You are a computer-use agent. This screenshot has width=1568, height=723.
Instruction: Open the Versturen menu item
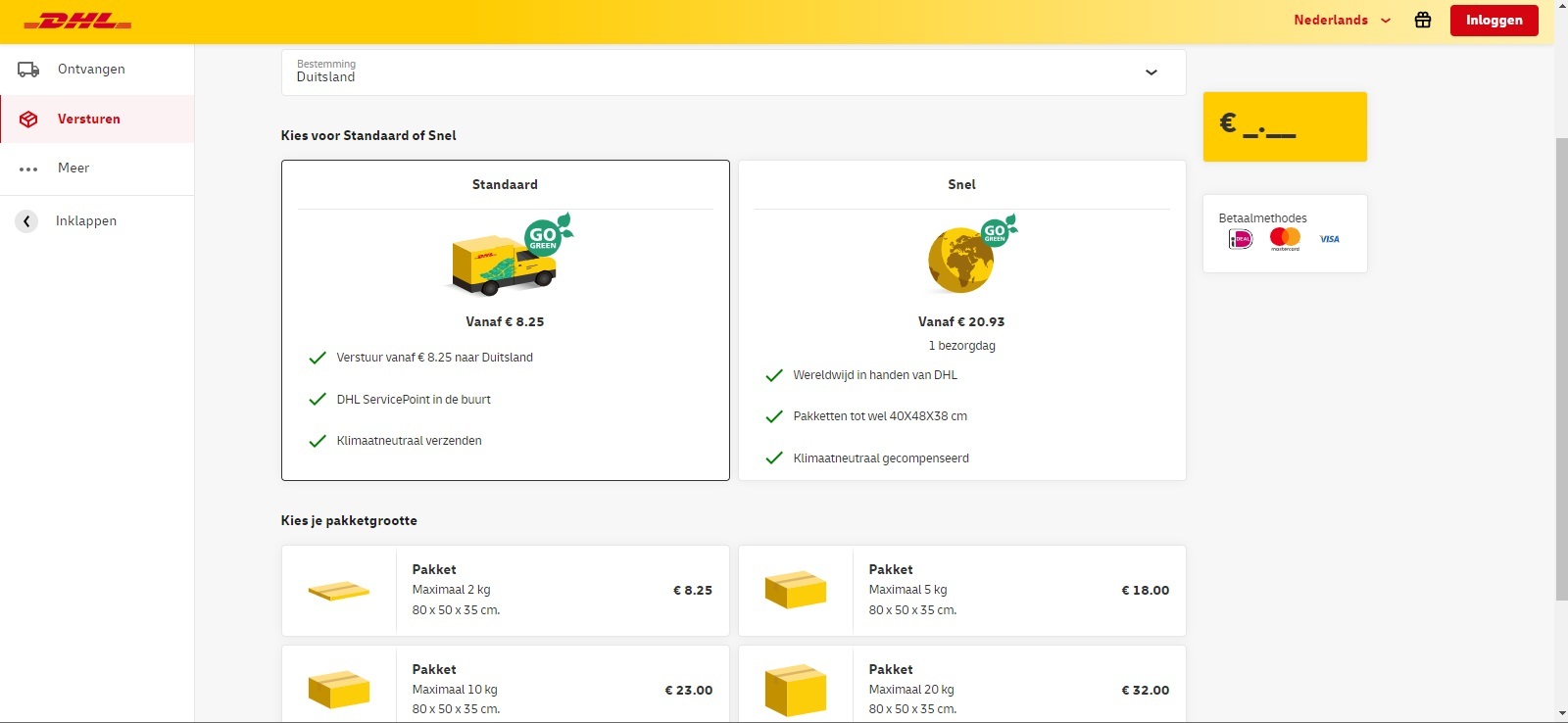tap(97, 119)
